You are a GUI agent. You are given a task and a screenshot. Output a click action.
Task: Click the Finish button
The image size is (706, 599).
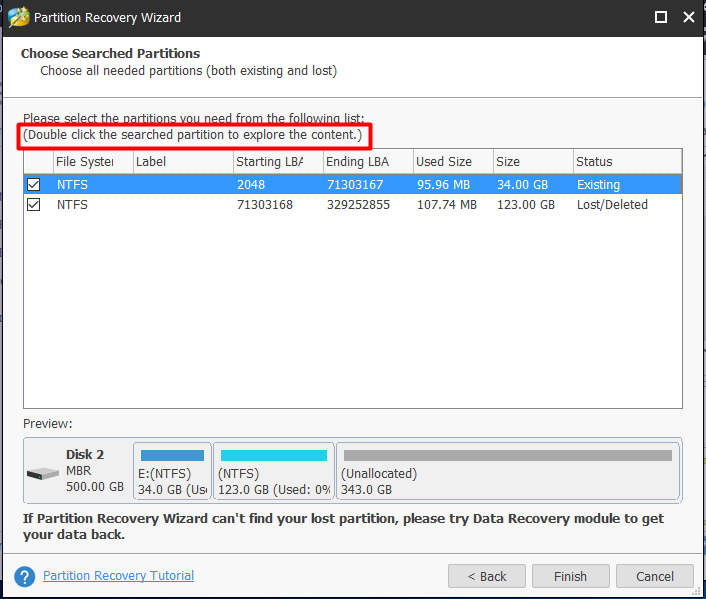point(570,576)
